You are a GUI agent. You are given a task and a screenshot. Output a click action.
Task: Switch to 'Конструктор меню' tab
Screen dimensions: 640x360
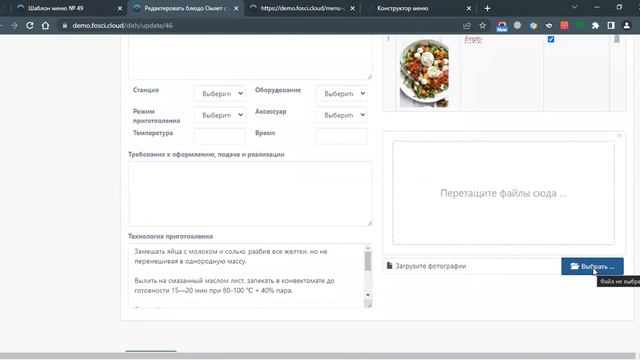tap(418, 8)
